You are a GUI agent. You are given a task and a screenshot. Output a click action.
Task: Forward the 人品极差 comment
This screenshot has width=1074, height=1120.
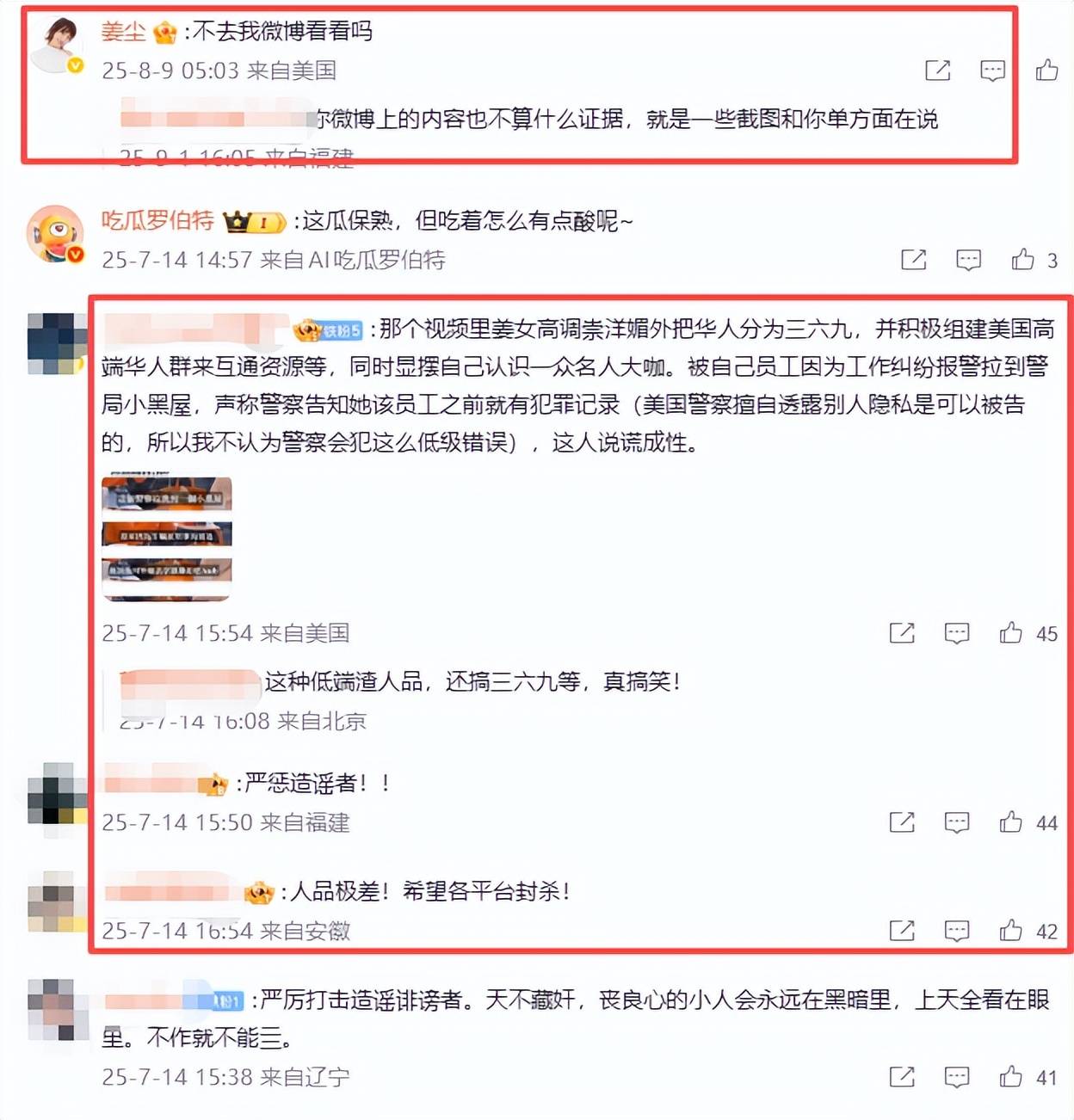point(901,931)
